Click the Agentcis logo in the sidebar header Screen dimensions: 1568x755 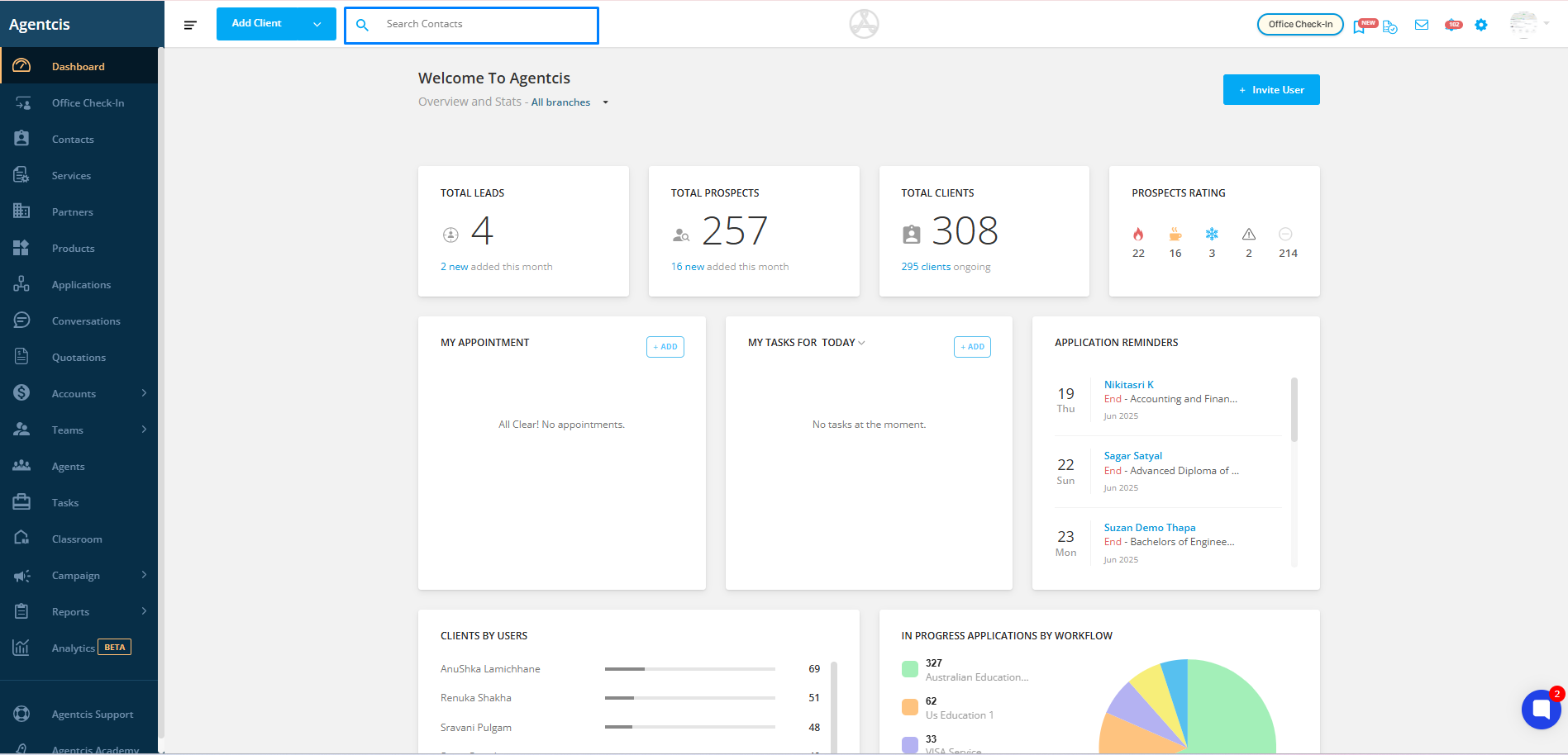(40, 25)
